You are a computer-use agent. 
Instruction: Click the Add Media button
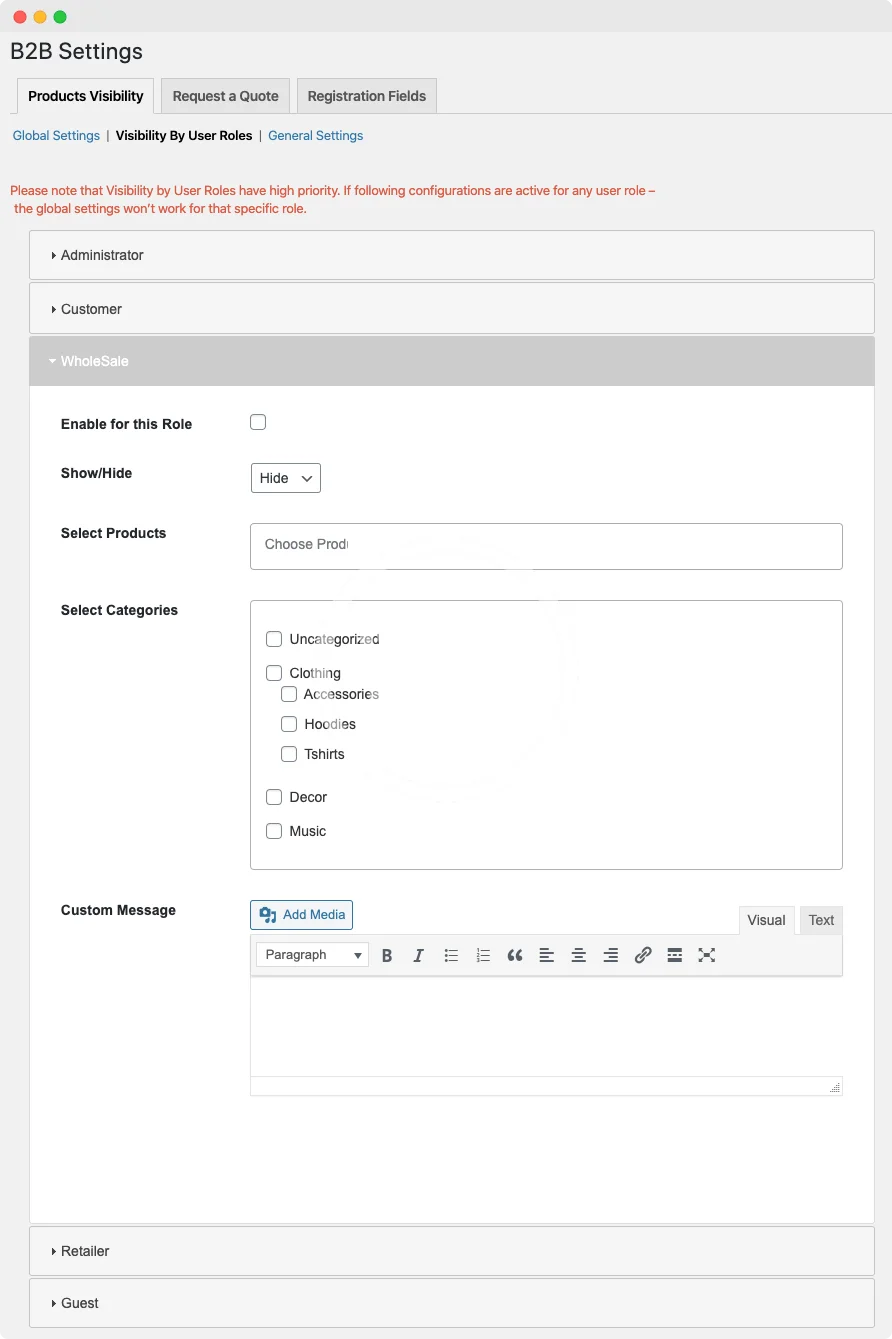click(301, 914)
